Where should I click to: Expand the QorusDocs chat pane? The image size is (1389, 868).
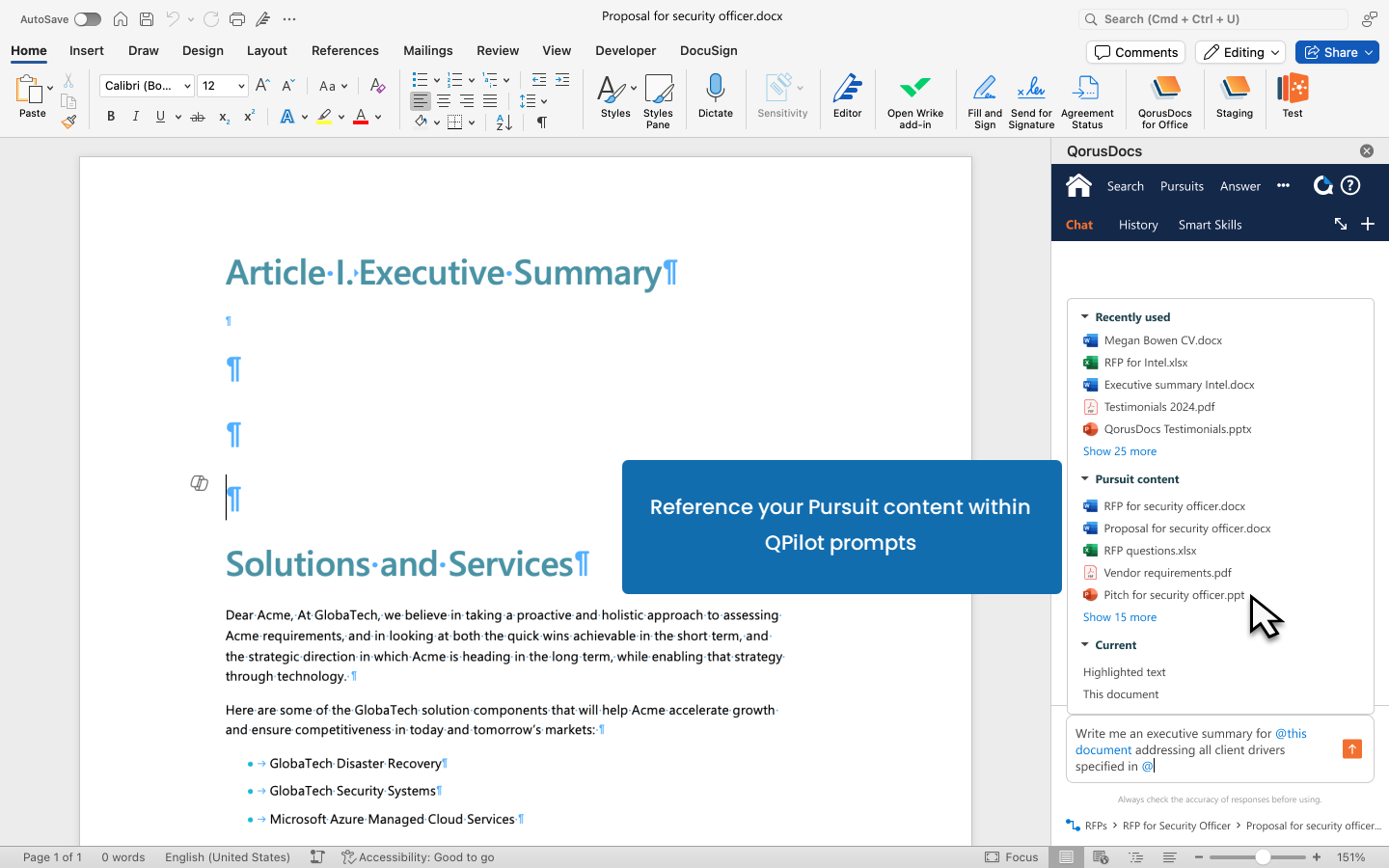(x=1341, y=224)
